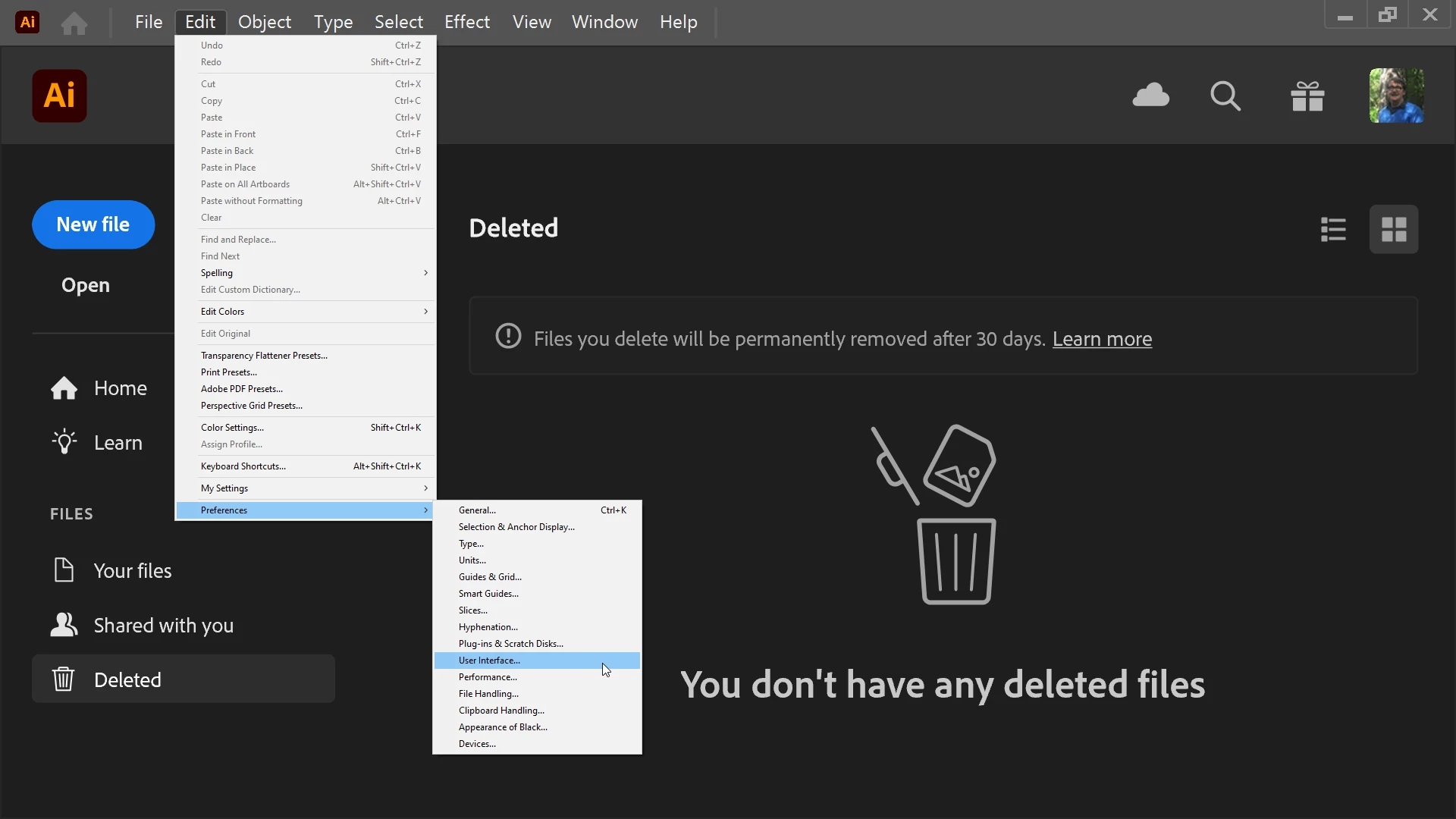Follow the Learn more link
Image resolution: width=1456 pixels, height=819 pixels.
[1102, 339]
